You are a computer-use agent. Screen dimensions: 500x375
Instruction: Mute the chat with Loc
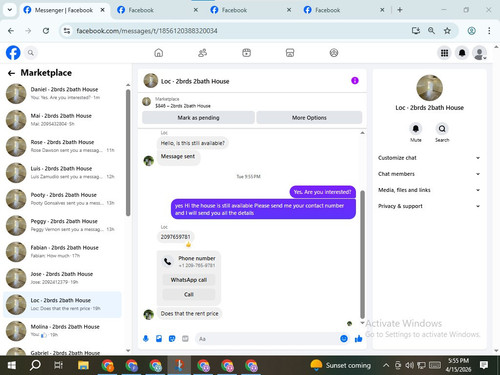[x=416, y=129]
